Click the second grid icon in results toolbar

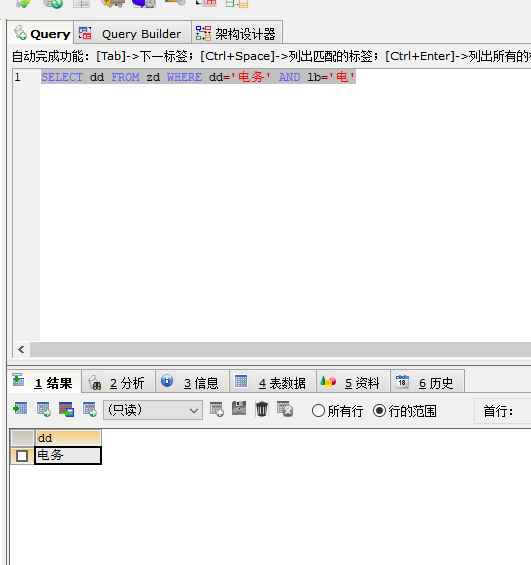[x=44, y=410]
